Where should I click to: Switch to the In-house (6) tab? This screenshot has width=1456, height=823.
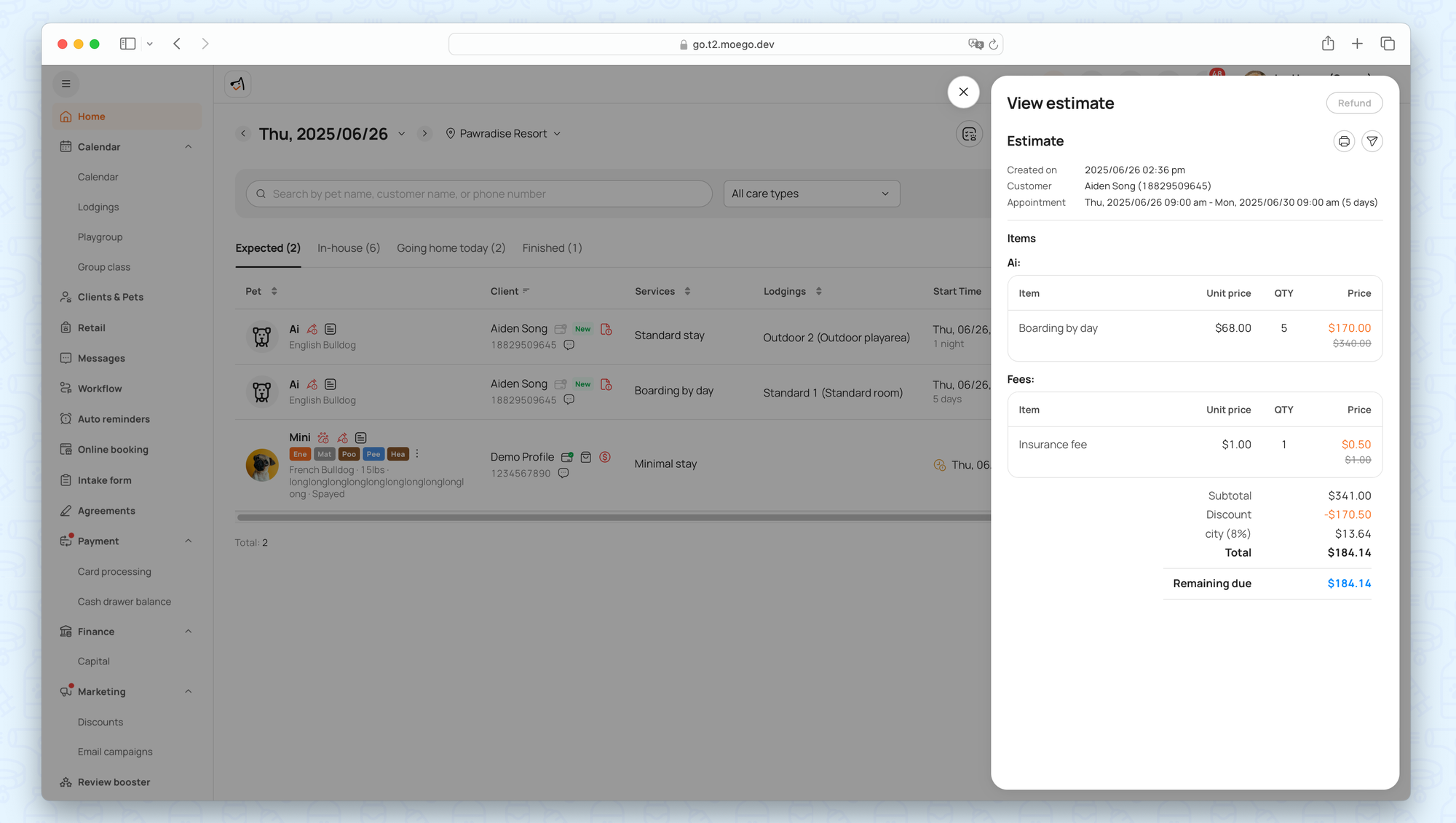348,248
